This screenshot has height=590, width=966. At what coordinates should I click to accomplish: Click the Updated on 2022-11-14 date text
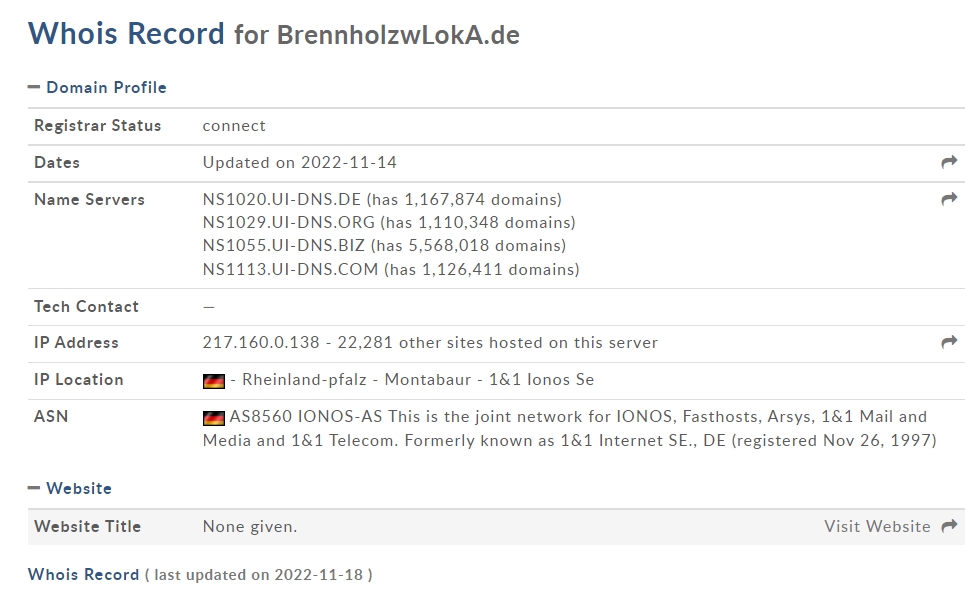click(x=299, y=163)
